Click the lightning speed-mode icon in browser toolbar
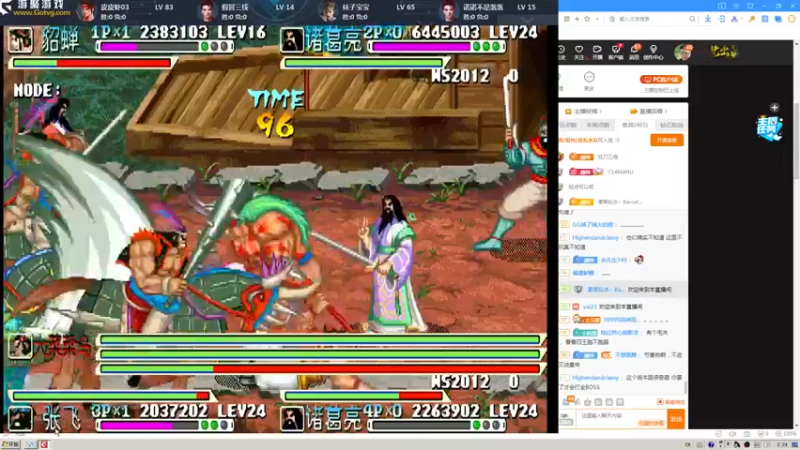This screenshot has height=450, width=800. click(x=577, y=19)
